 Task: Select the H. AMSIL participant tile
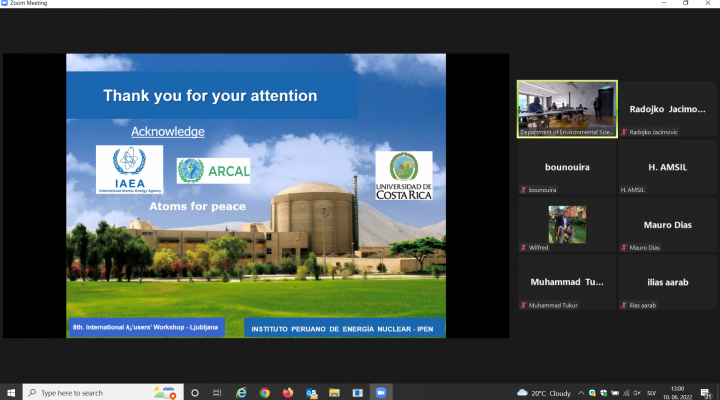667,167
